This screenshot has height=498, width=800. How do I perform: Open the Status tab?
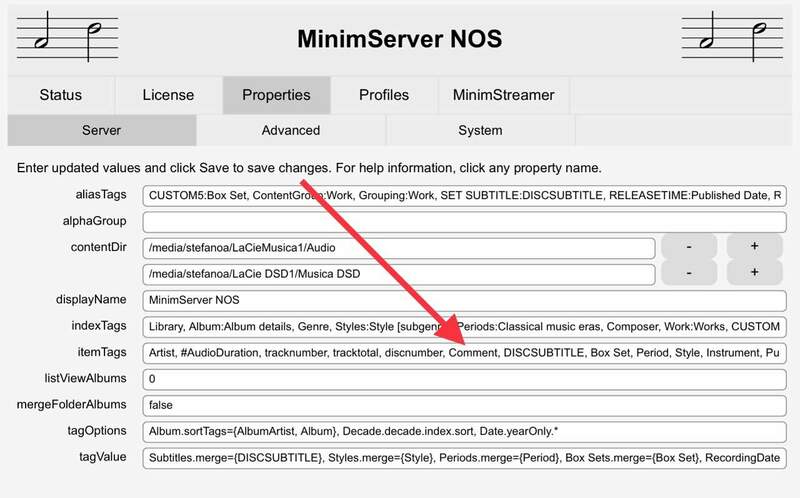click(61, 95)
